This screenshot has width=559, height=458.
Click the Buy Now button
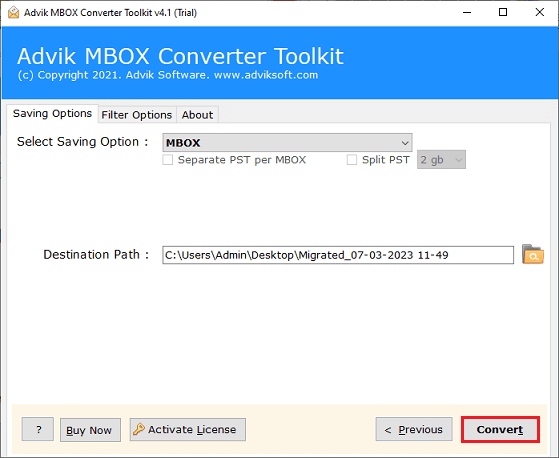tap(90, 430)
